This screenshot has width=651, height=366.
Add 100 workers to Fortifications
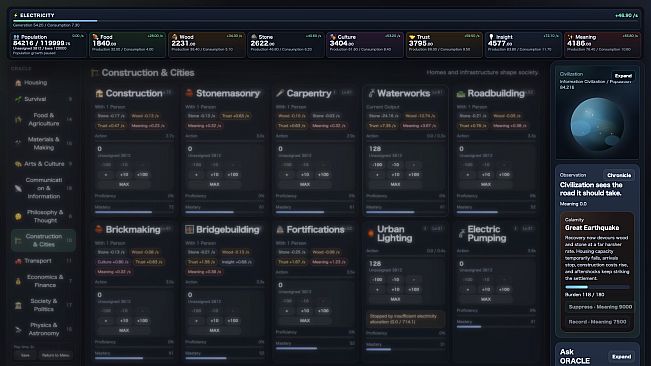323,311
